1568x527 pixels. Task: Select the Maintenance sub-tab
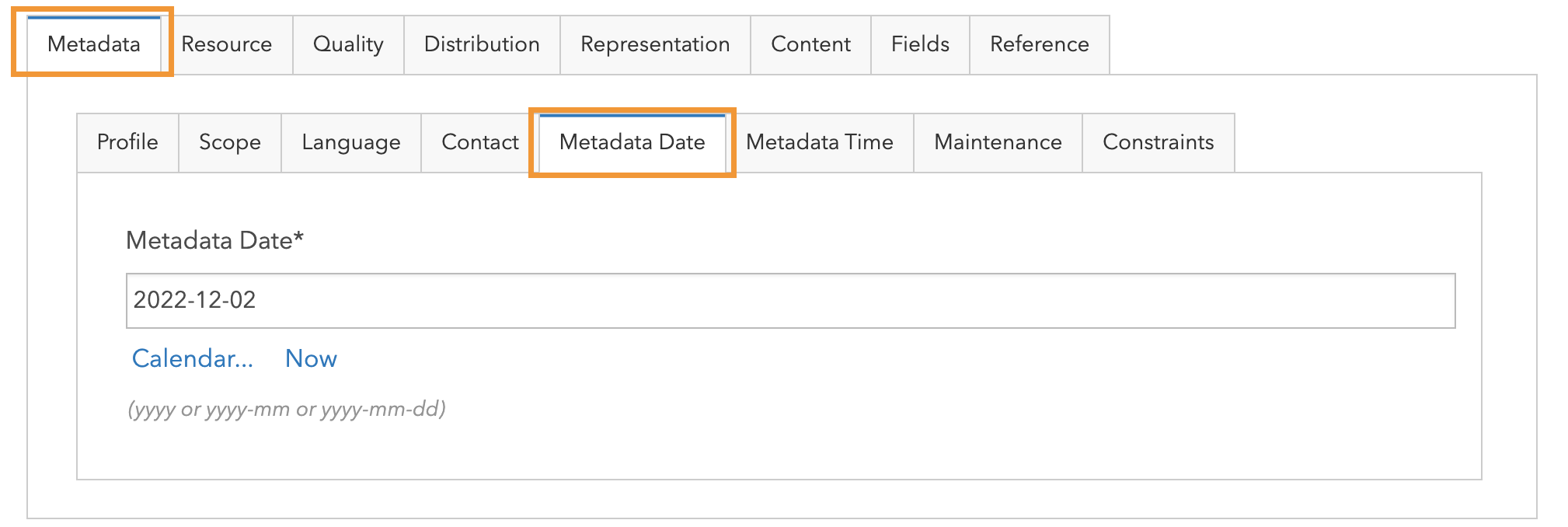tap(998, 142)
